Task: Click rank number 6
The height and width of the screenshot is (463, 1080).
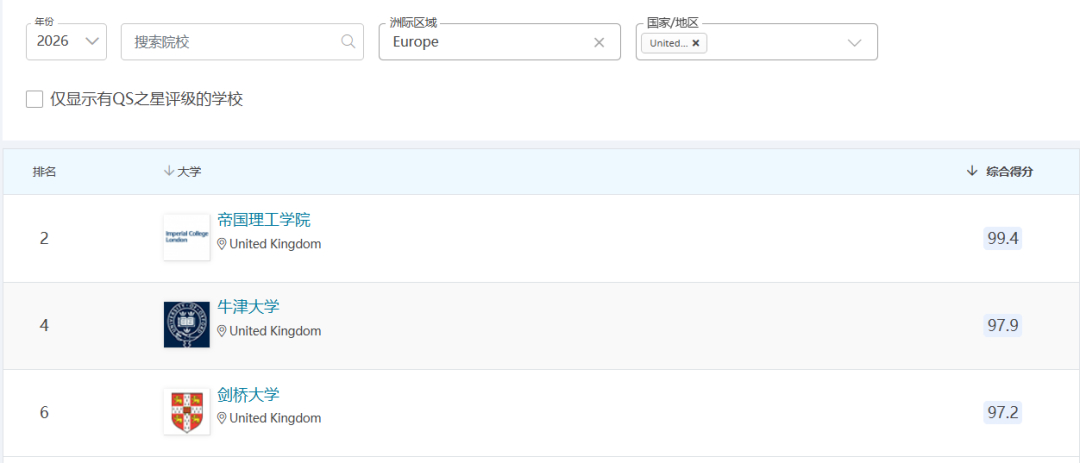Action: point(44,413)
